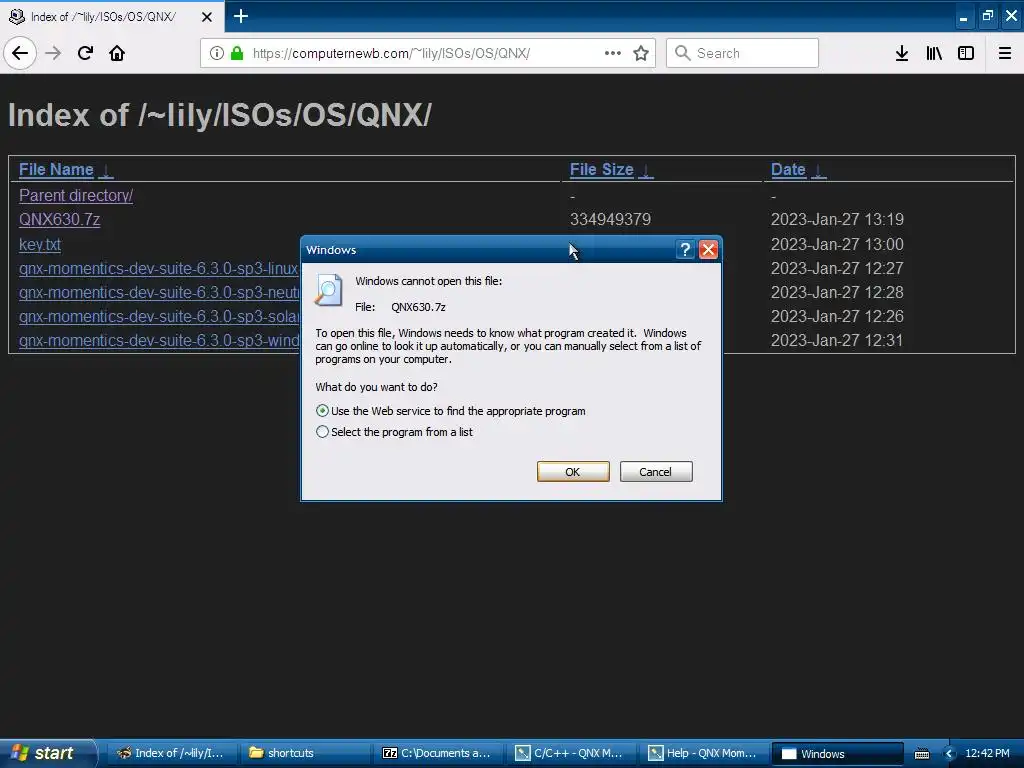1024x768 pixels.
Task: Click the File Name descending arrow
Action: [106, 171]
